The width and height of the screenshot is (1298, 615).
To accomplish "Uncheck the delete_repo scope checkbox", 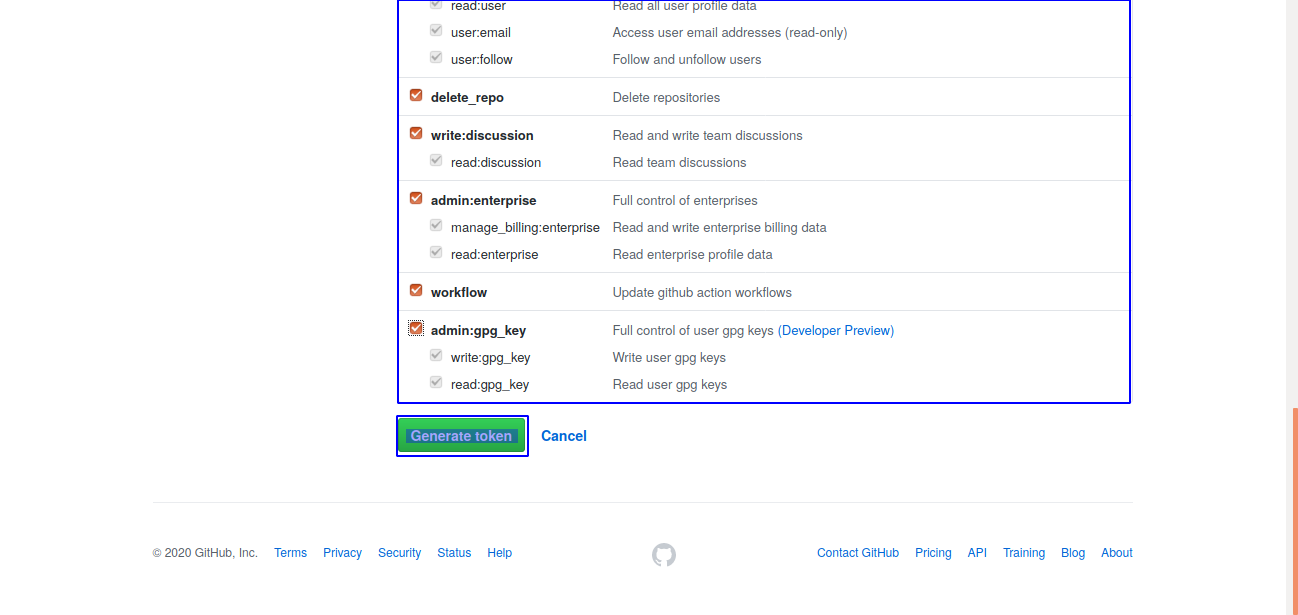I will click(416, 96).
